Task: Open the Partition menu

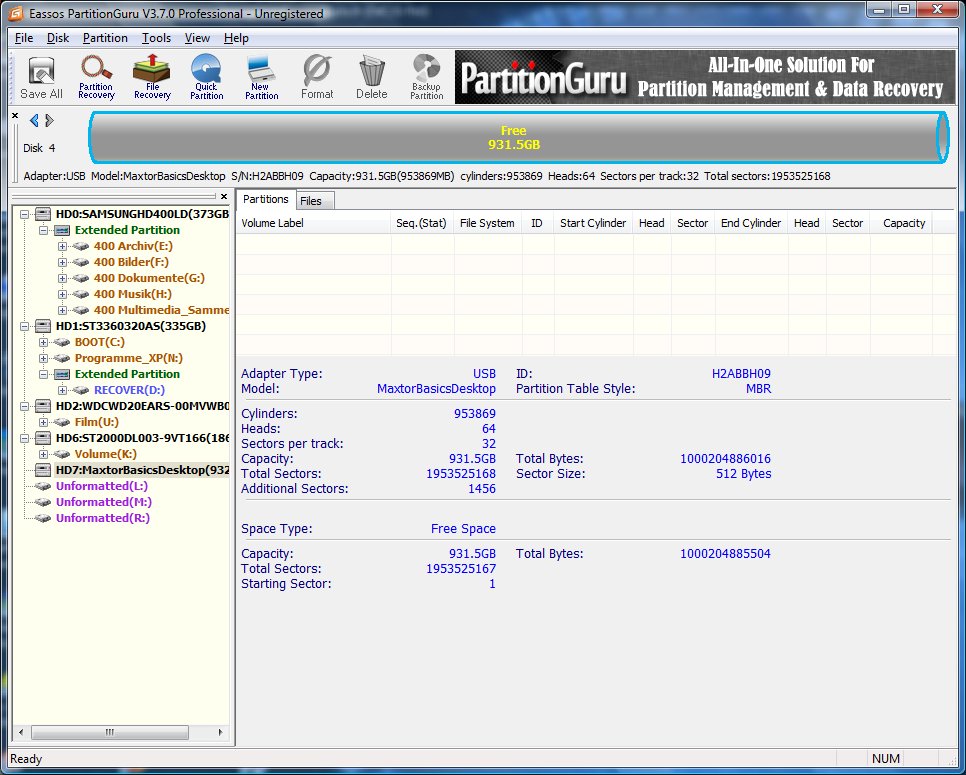Action: [105, 38]
